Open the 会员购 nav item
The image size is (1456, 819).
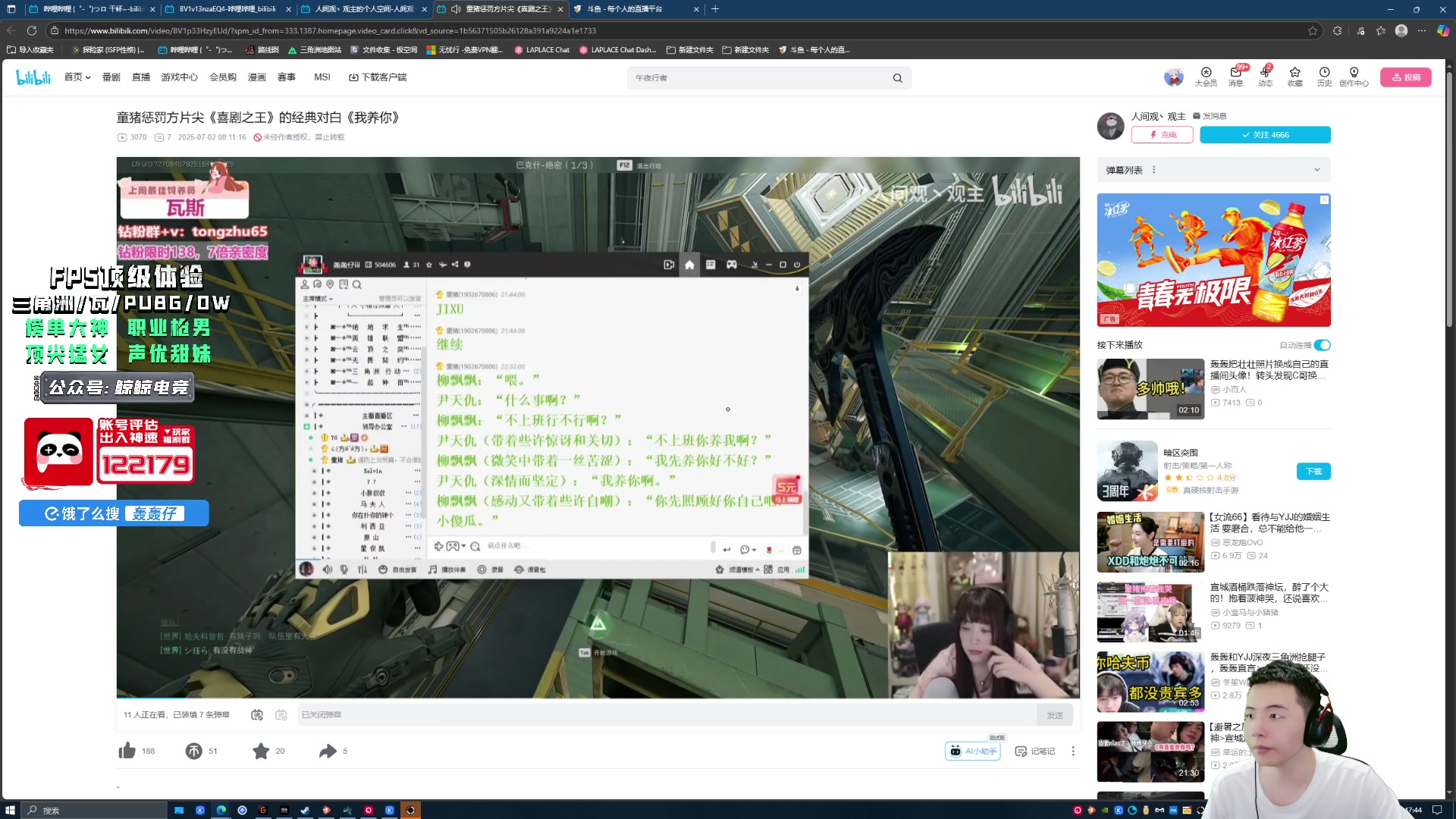223,77
